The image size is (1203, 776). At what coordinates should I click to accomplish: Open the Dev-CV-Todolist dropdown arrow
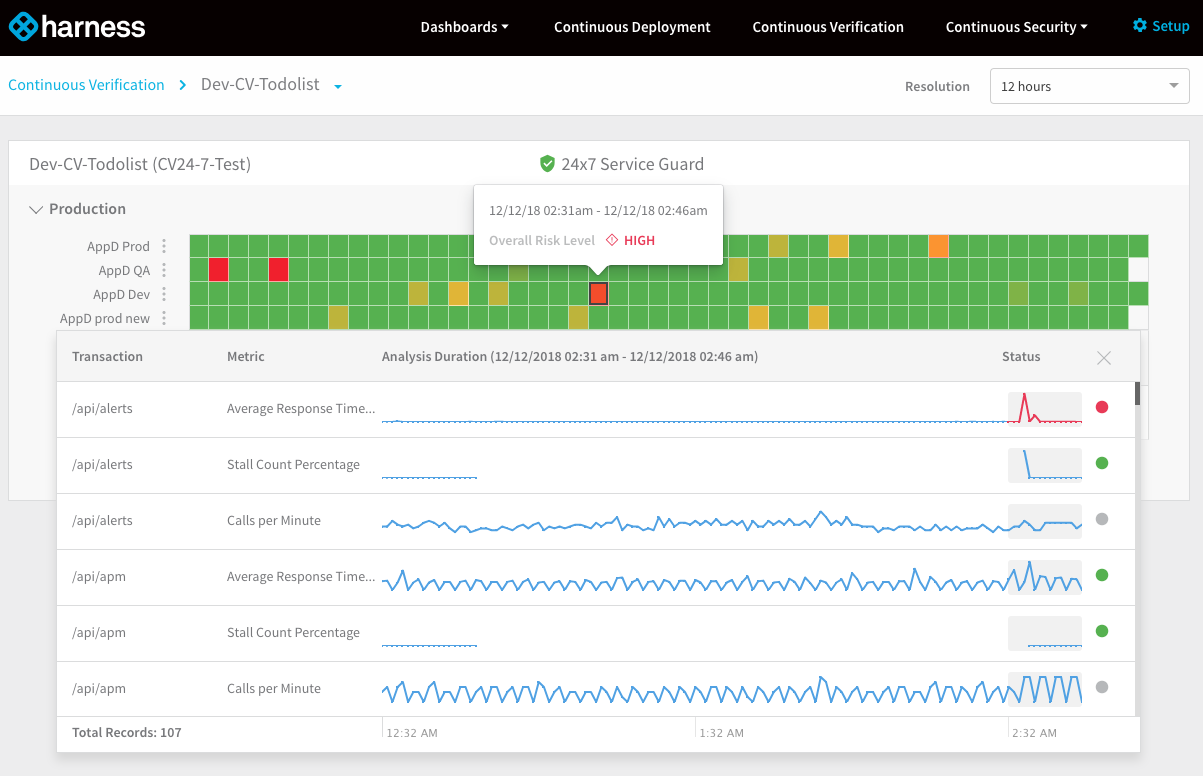(338, 87)
